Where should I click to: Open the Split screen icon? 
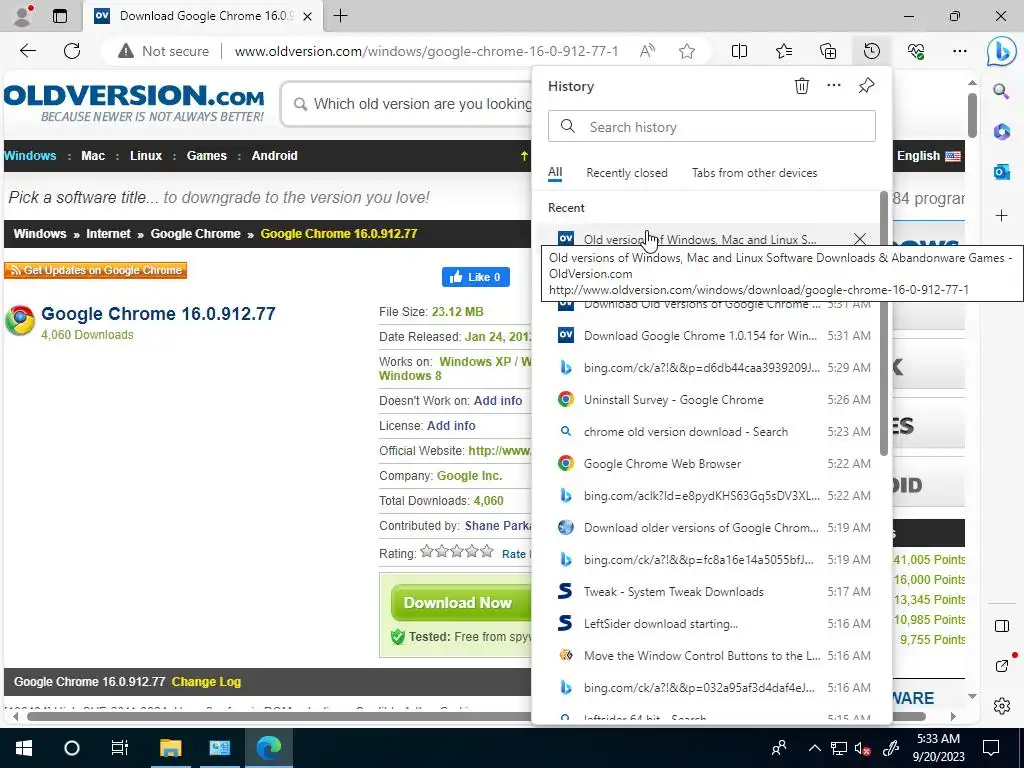click(739, 51)
